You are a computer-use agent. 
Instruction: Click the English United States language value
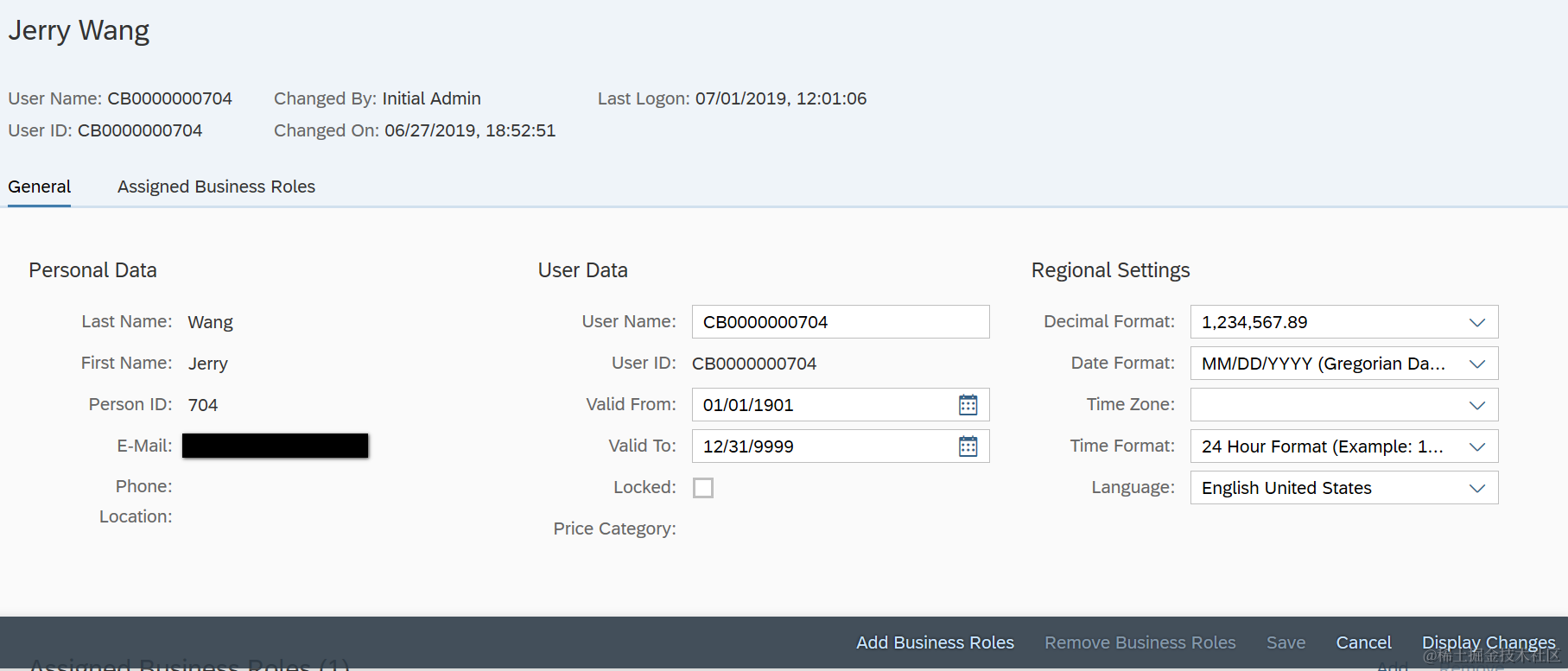tap(1286, 488)
